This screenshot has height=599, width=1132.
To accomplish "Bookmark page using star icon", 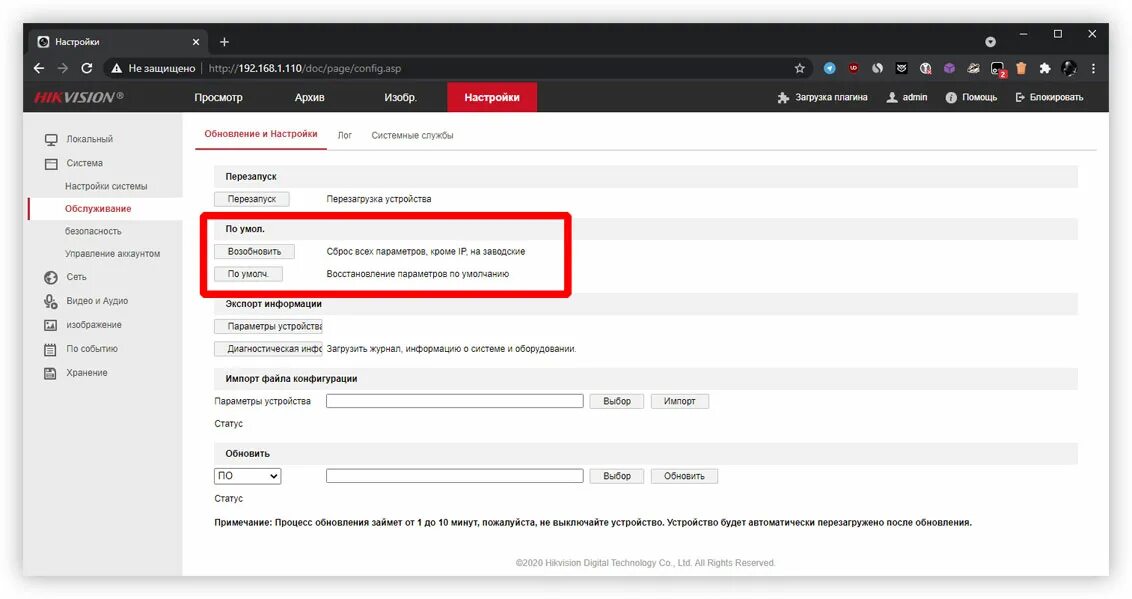I will (799, 68).
